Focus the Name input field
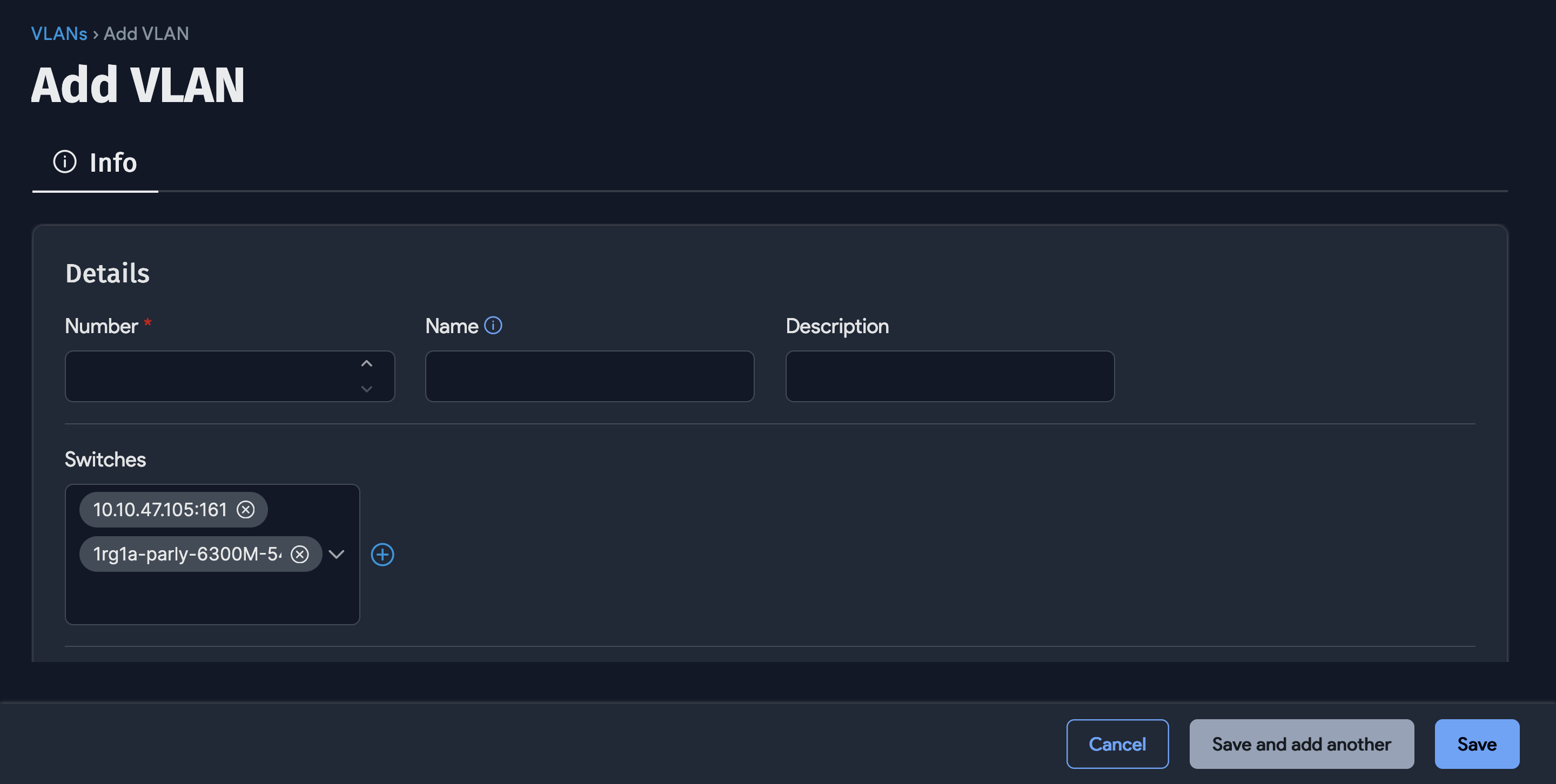 click(x=589, y=376)
